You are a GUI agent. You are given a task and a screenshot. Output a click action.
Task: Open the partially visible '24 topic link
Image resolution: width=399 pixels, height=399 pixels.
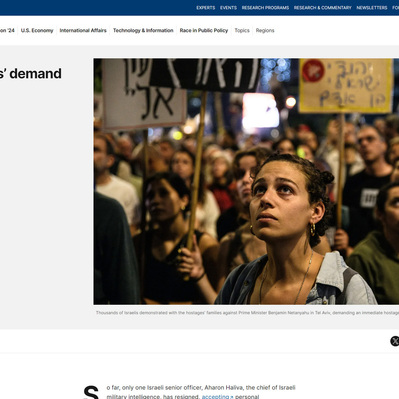pyautogui.click(x=7, y=30)
